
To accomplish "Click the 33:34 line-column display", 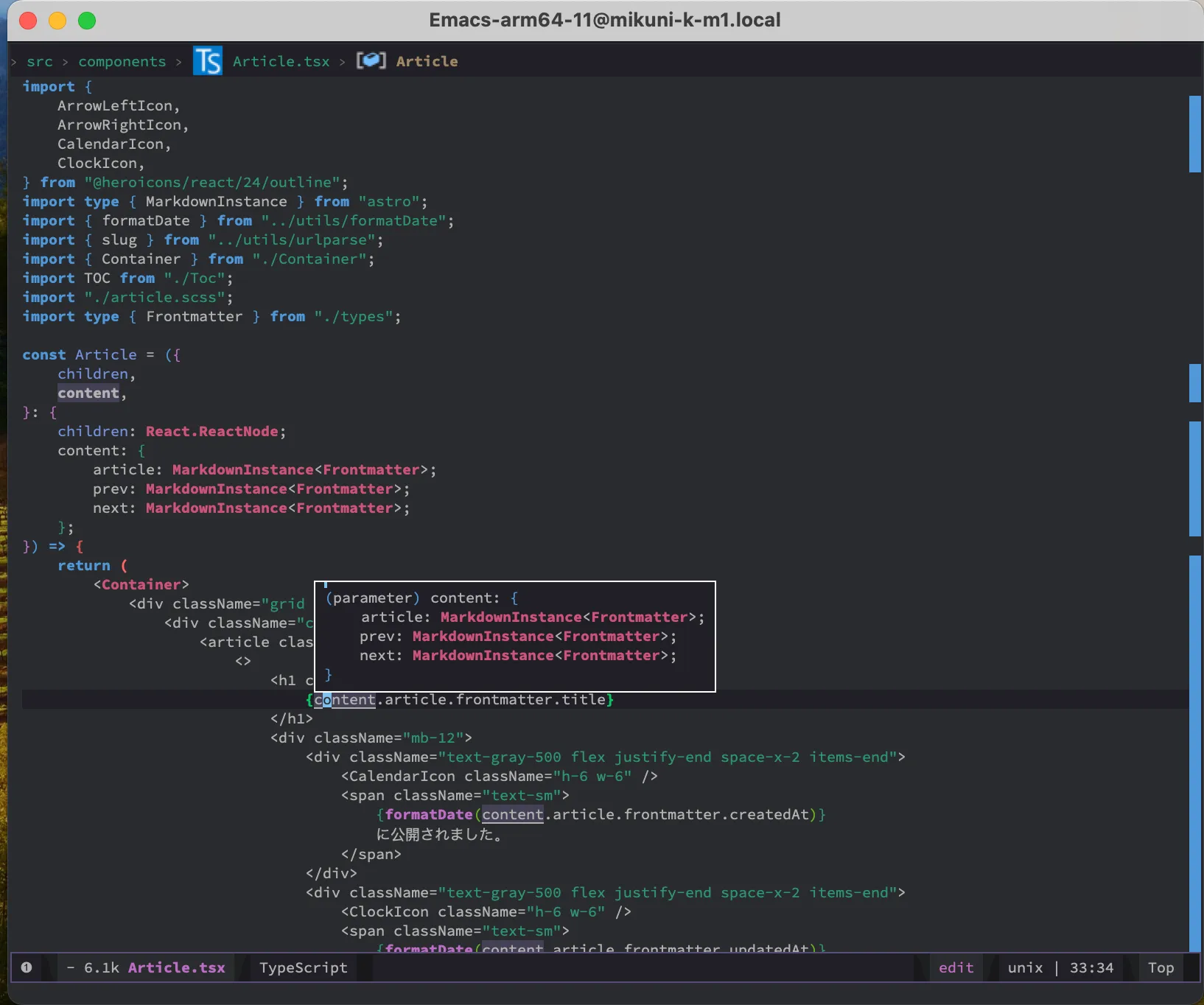I will coord(1093,967).
